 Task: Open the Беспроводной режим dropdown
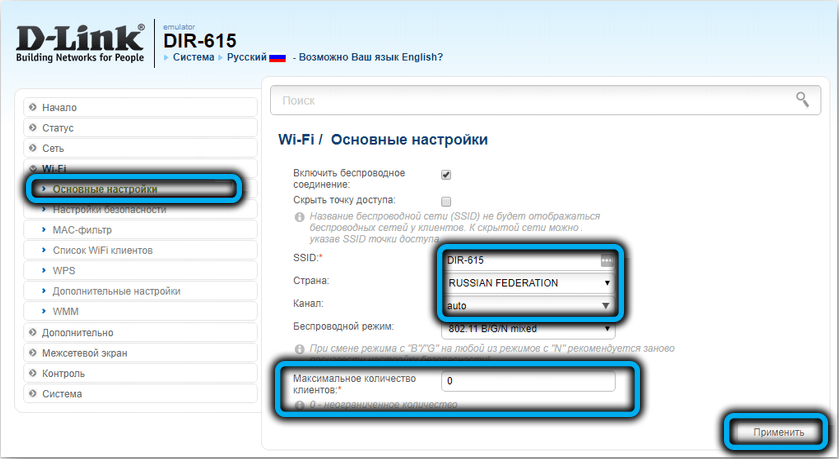(528, 328)
